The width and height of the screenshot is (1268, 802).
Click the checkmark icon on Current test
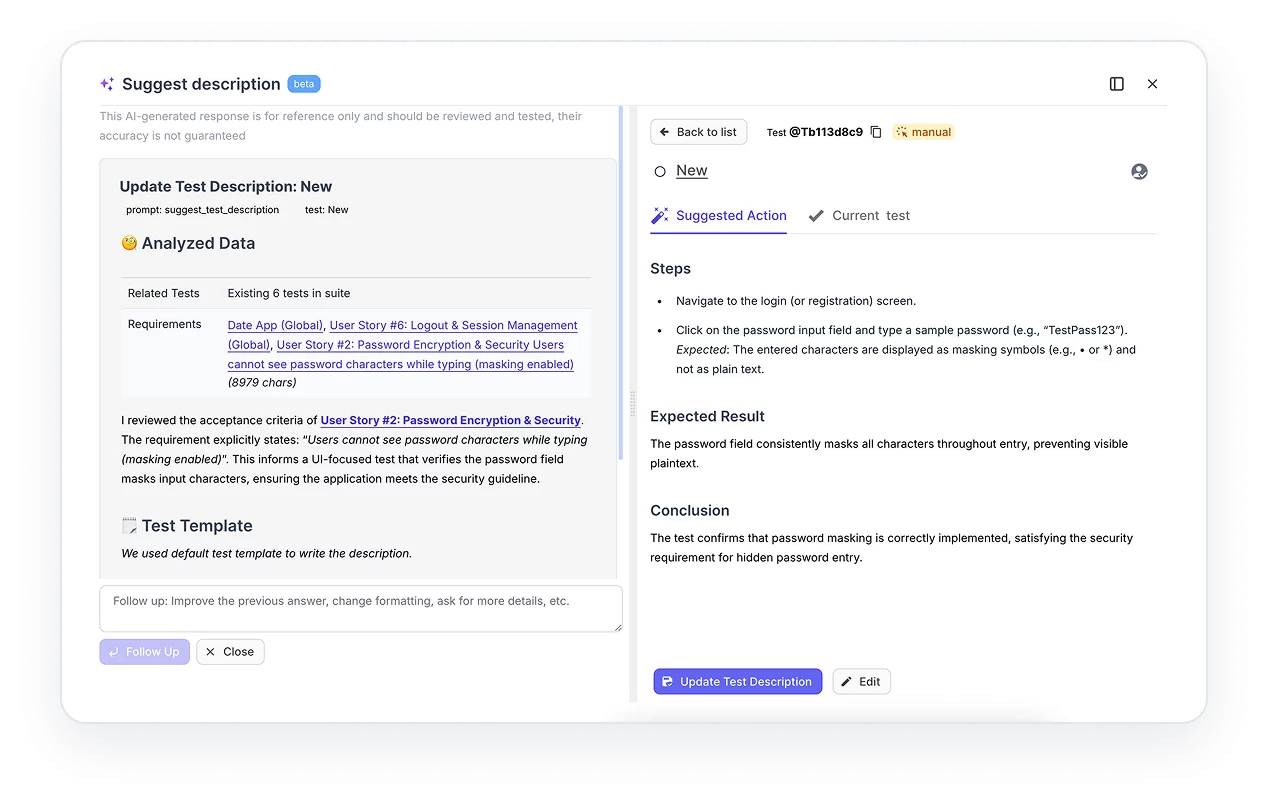[817, 215]
